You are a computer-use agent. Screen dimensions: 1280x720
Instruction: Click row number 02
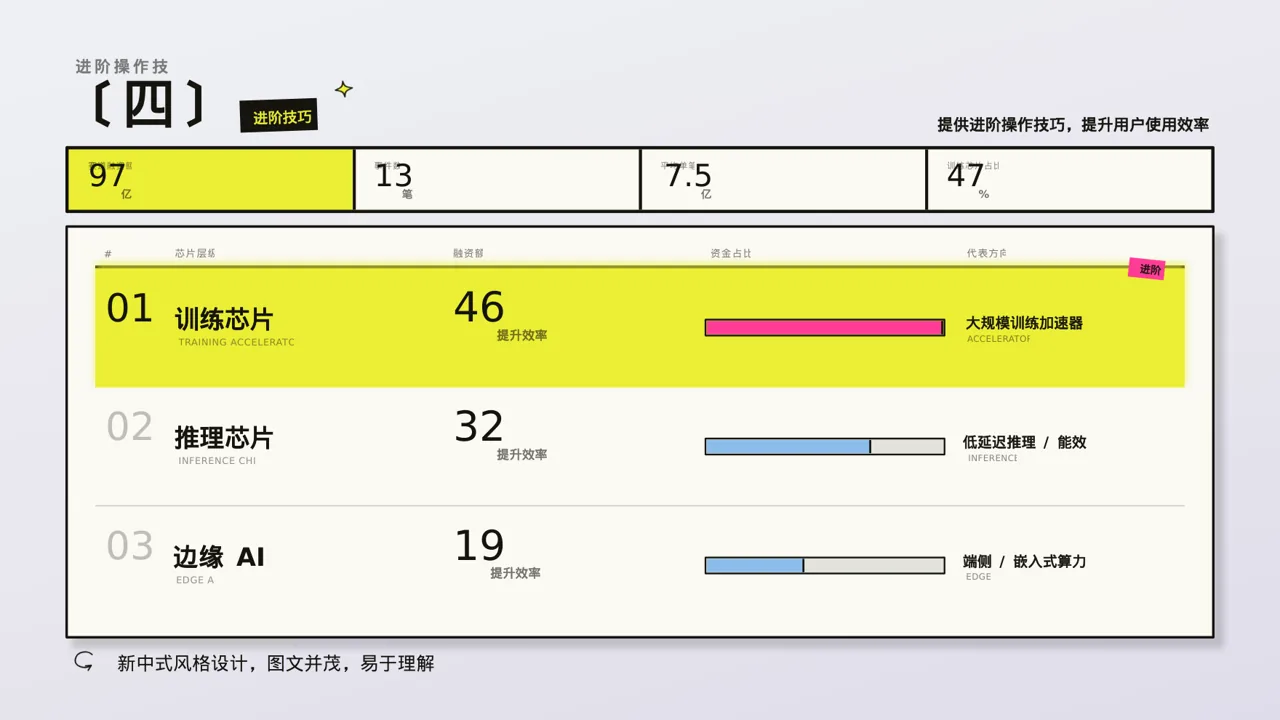click(130, 427)
